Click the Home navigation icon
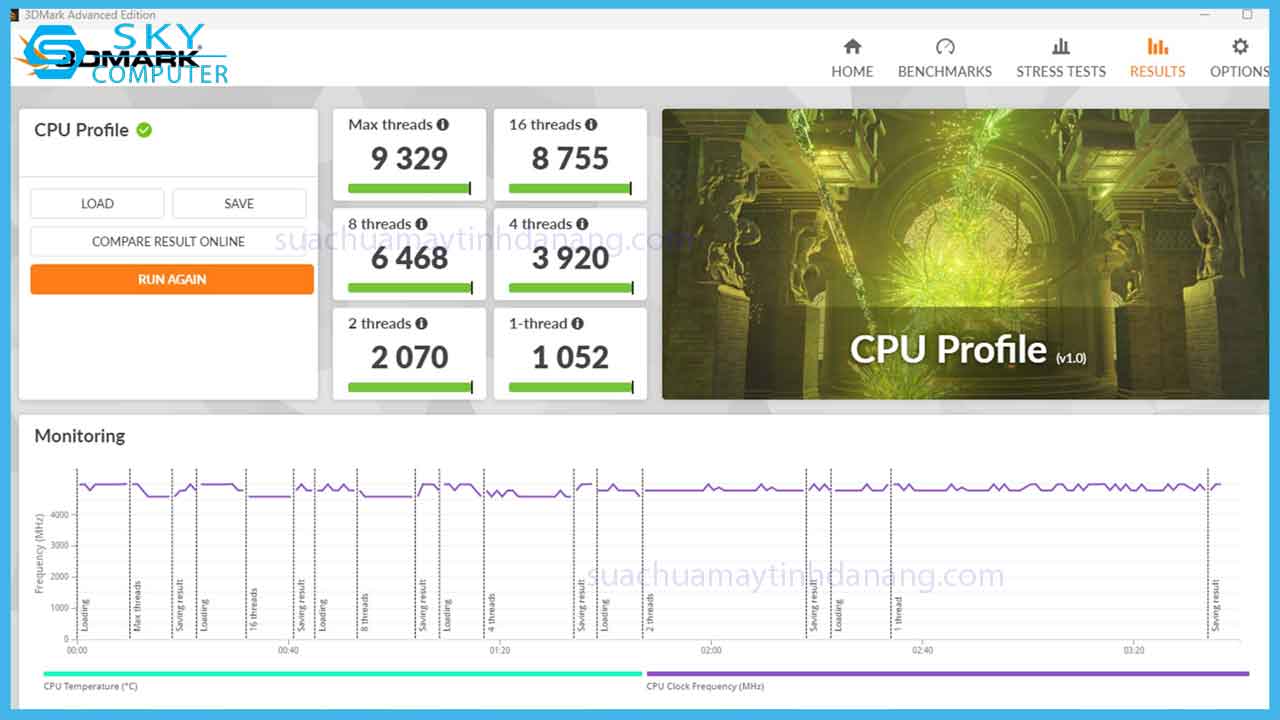 point(852,46)
